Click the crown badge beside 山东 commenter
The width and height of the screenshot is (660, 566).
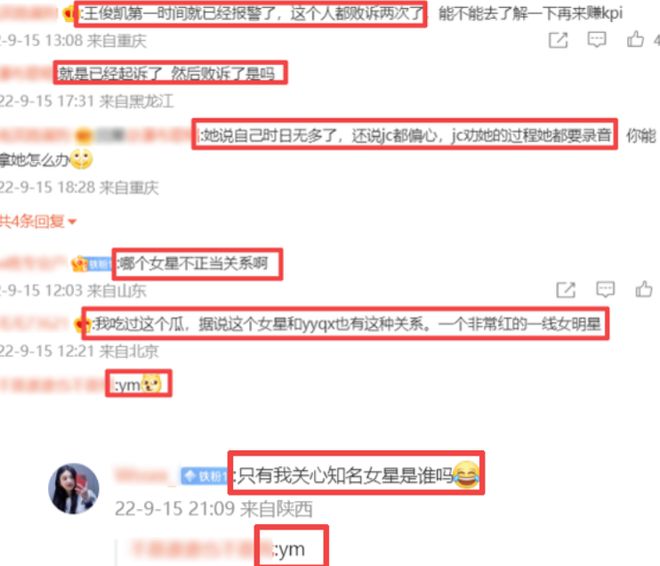click(79, 264)
